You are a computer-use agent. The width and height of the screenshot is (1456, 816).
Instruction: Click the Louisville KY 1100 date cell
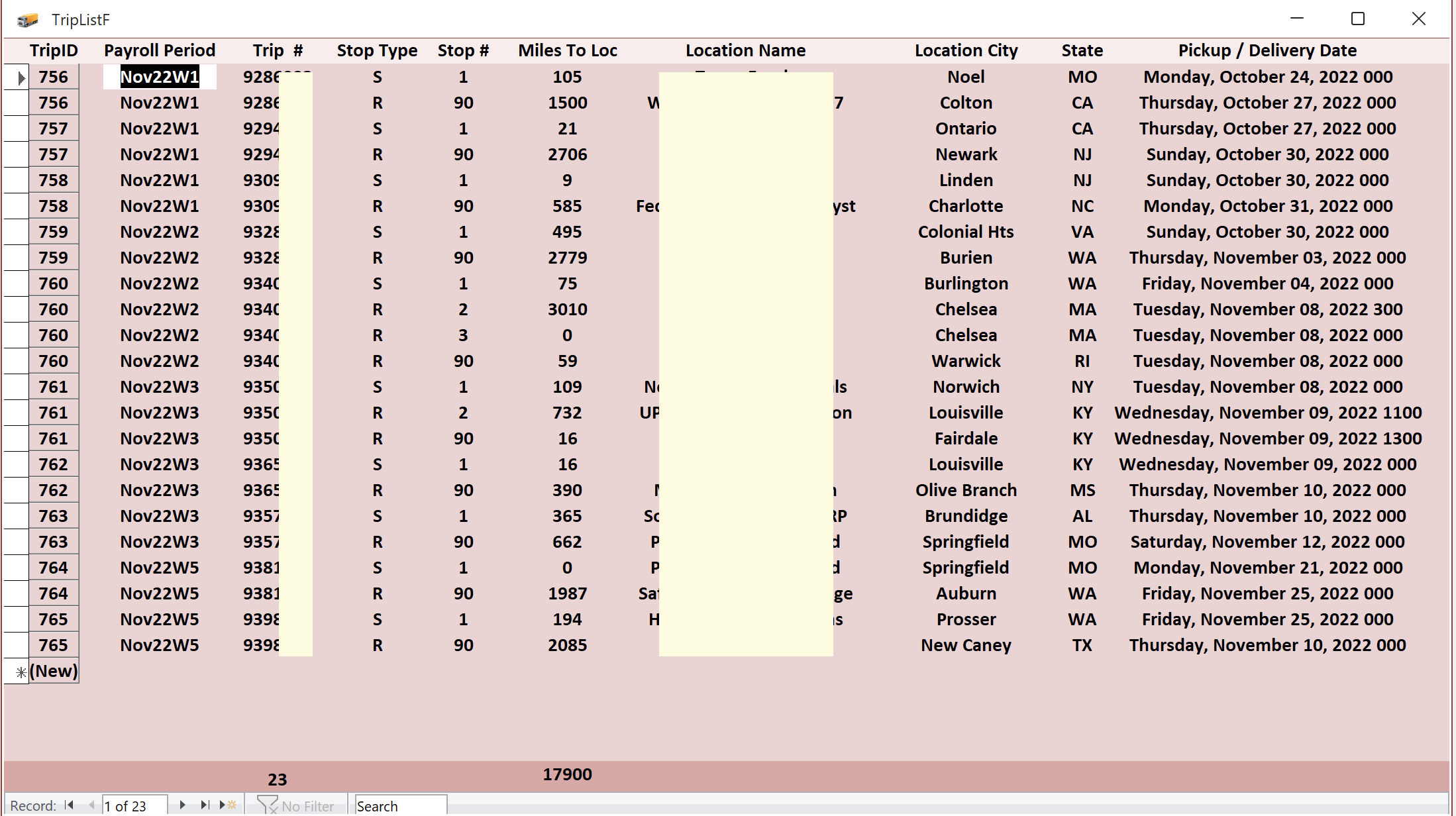[x=1267, y=413]
